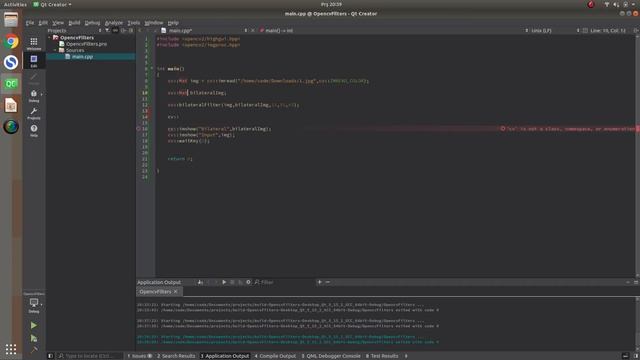Viewport: 640px width, 360px height.
Task: Open Debug mode in the sidebar
Action: (x=34, y=96)
